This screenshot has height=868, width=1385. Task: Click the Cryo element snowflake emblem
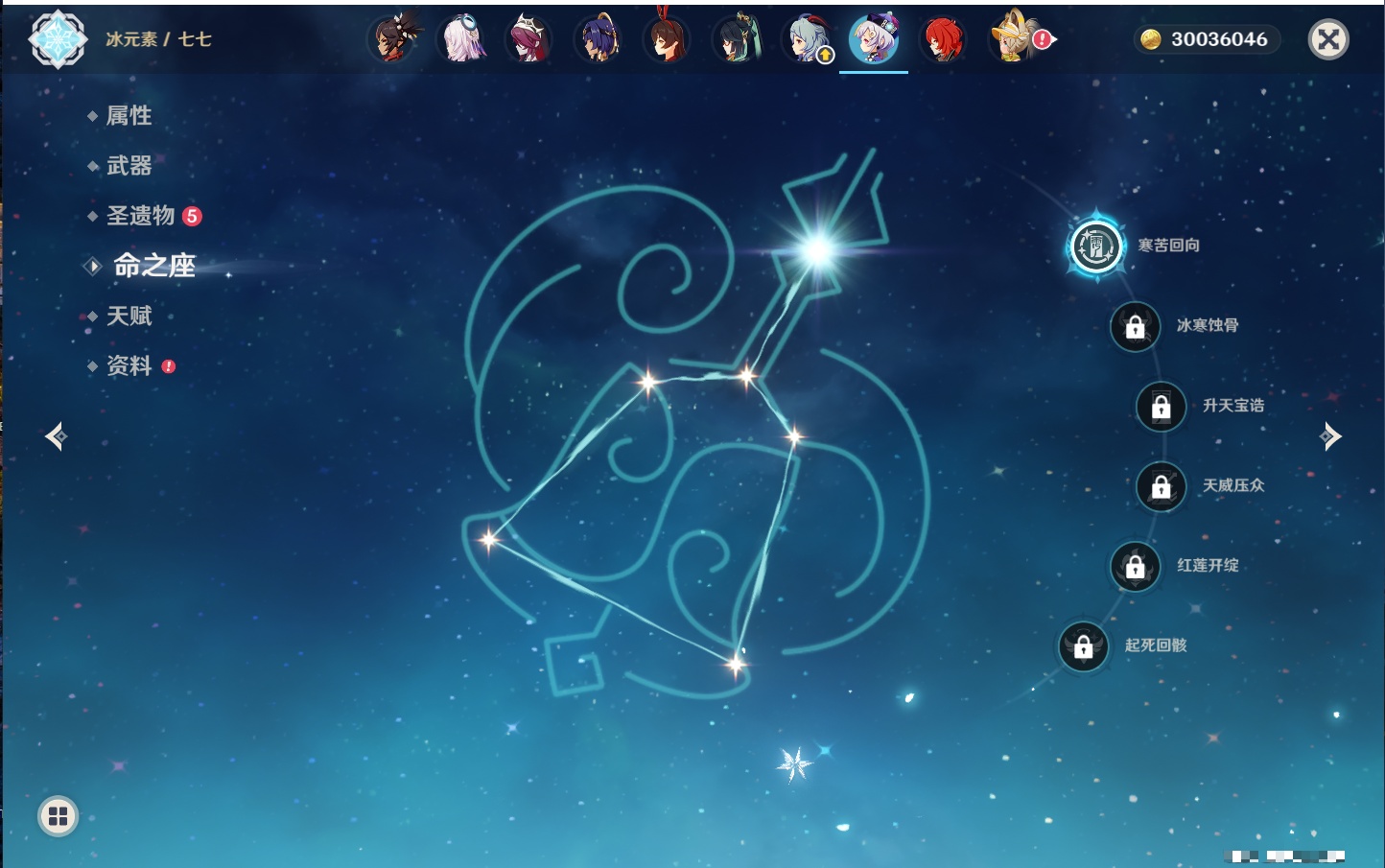pos(59,39)
